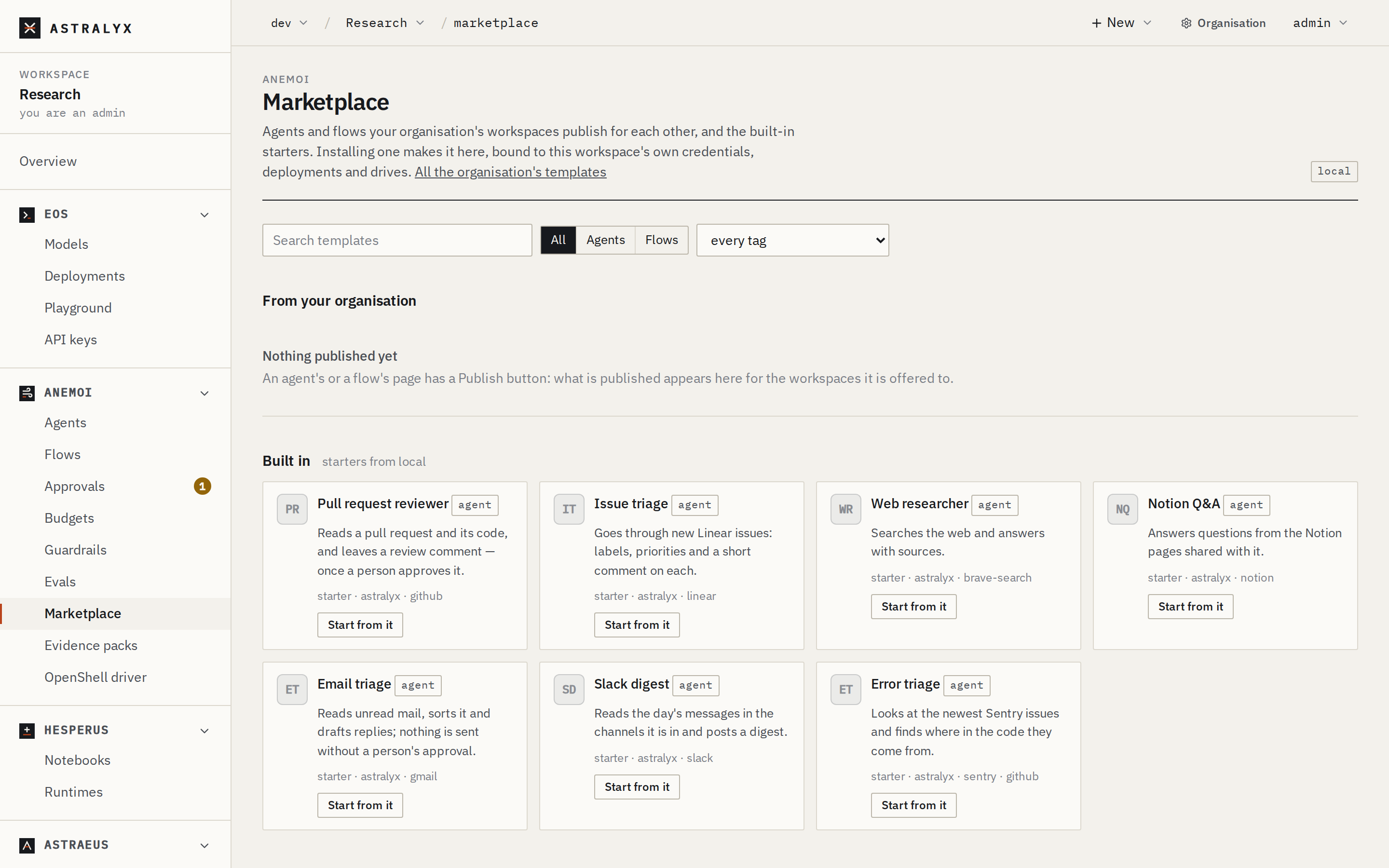Open All the organisation's templates link
This screenshot has height=868, width=1389.
[x=510, y=172]
